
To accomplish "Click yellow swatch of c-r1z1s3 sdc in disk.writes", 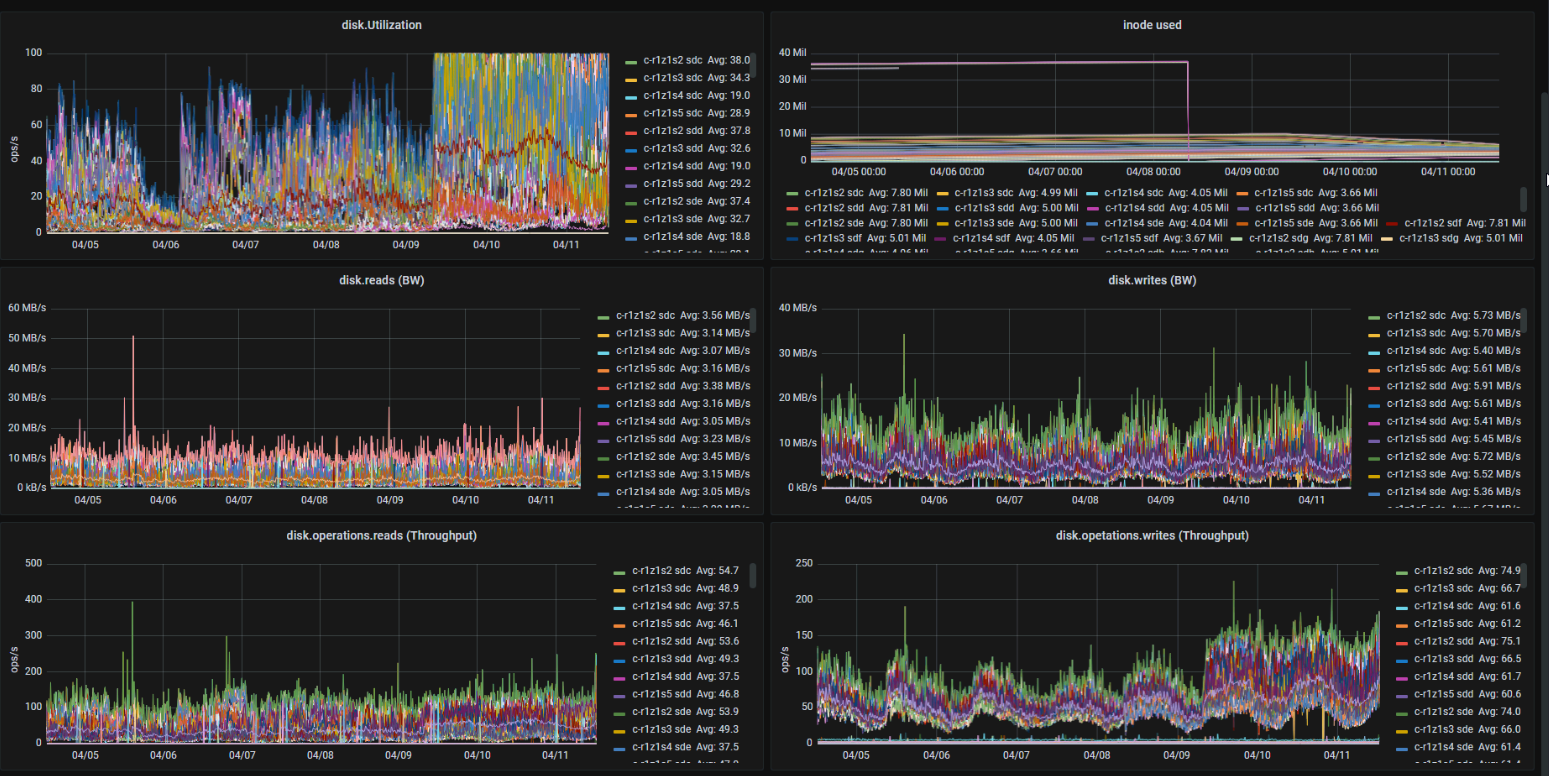I will tap(1375, 334).
